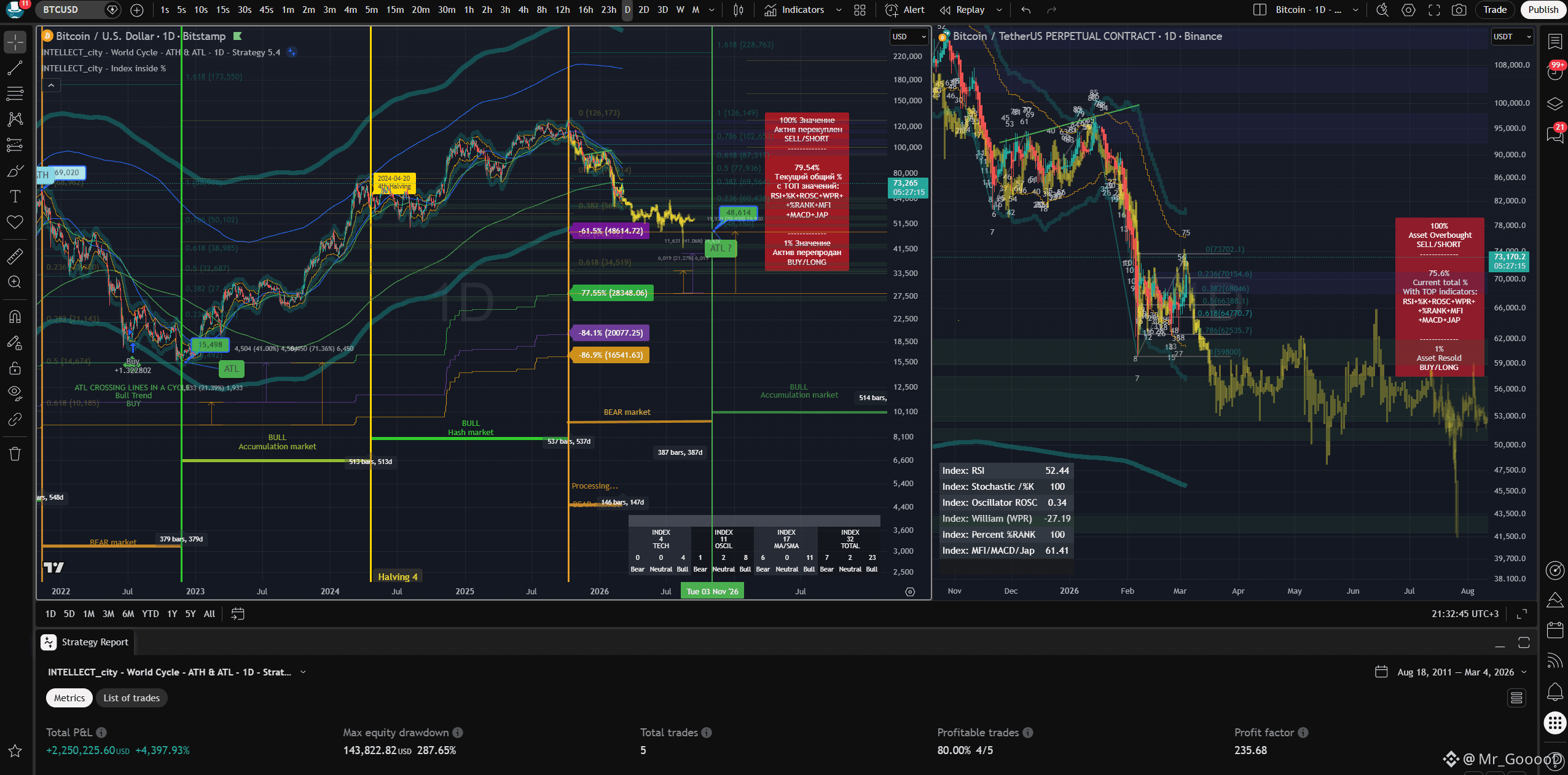Open the go-to-date calendar icon
1568x775 pixels.
(x=238, y=614)
